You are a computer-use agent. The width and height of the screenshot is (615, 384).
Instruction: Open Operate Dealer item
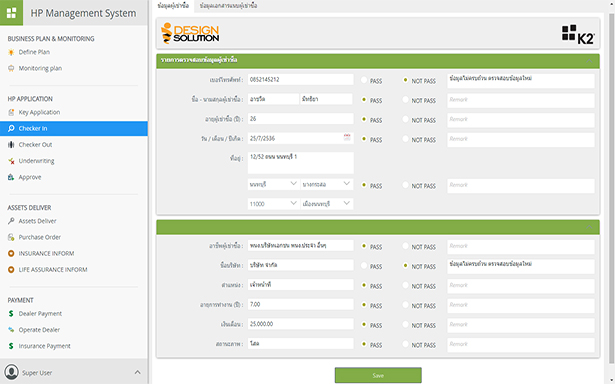(x=39, y=330)
